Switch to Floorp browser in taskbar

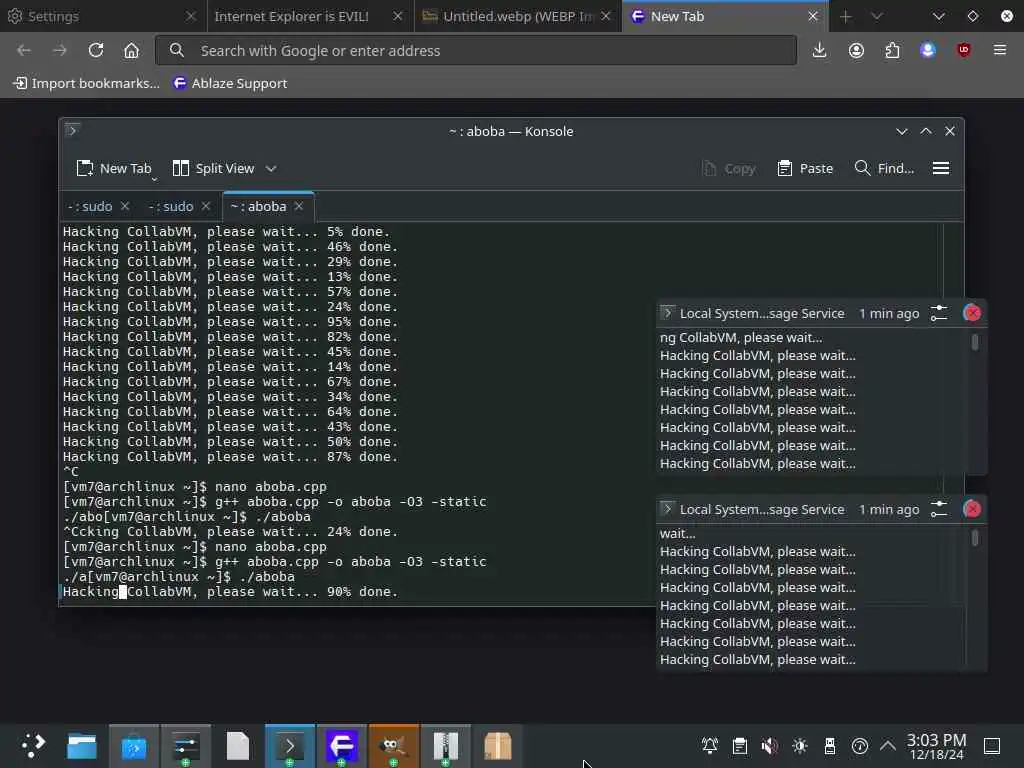pyautogui.click(x=342, y=746)
